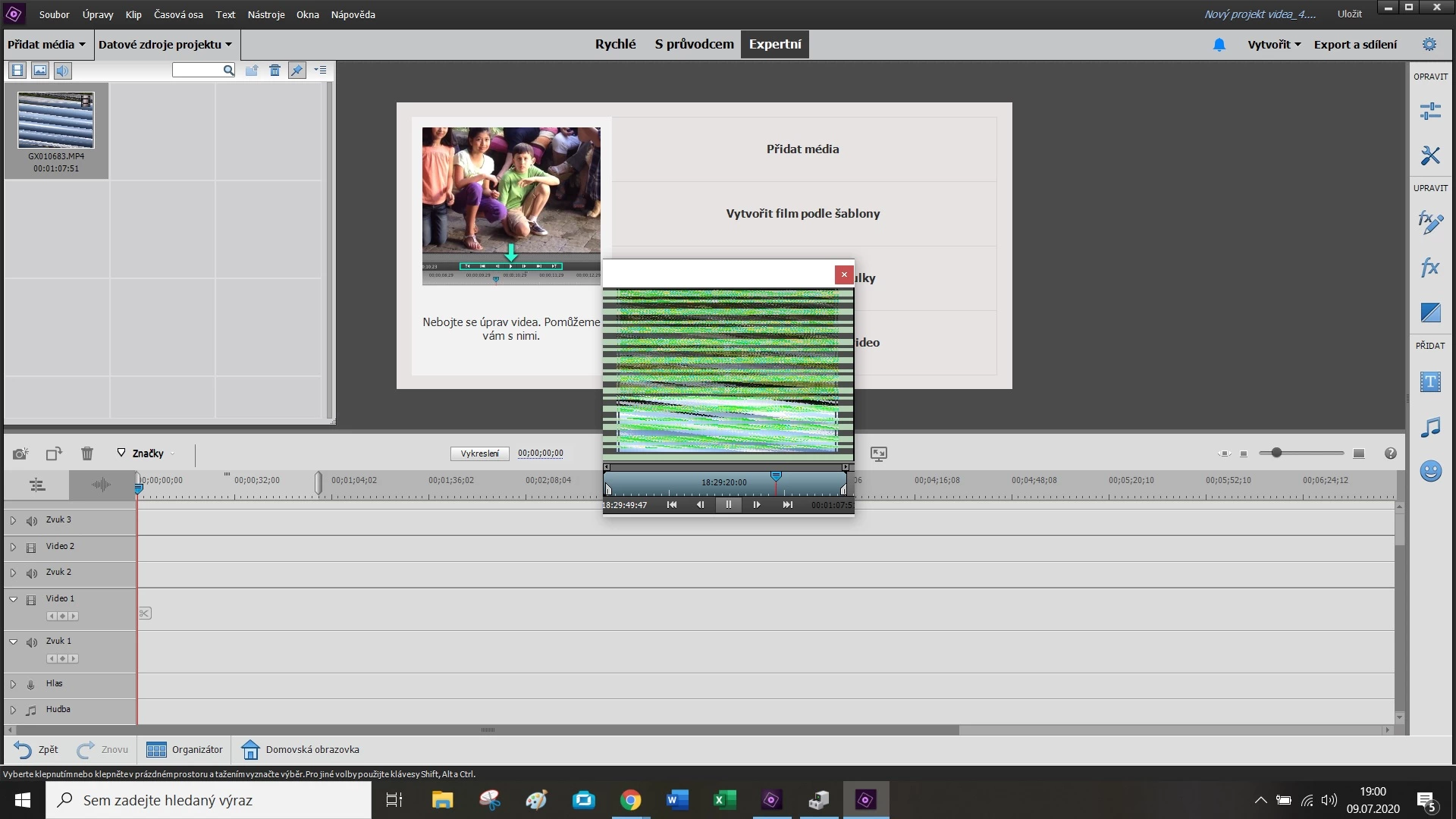Open the Music note panel
Viewport: 1456px width, 819px height.
(1430, 427)
